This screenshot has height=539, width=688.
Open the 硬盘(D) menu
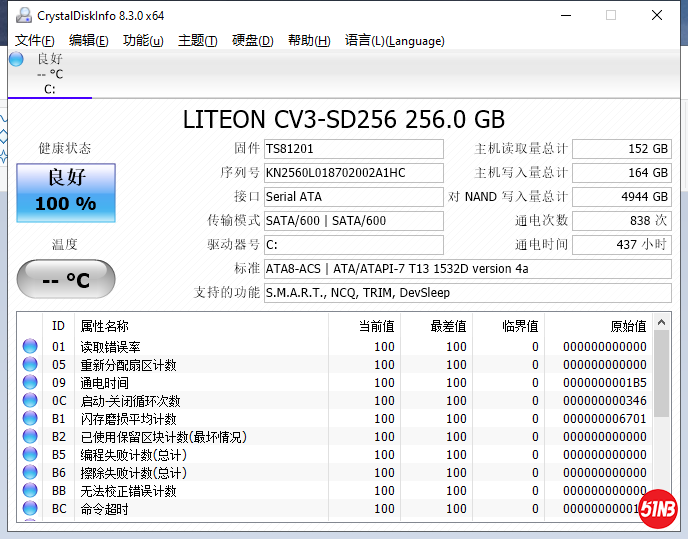pyautogui.click(x=252, y=41)
